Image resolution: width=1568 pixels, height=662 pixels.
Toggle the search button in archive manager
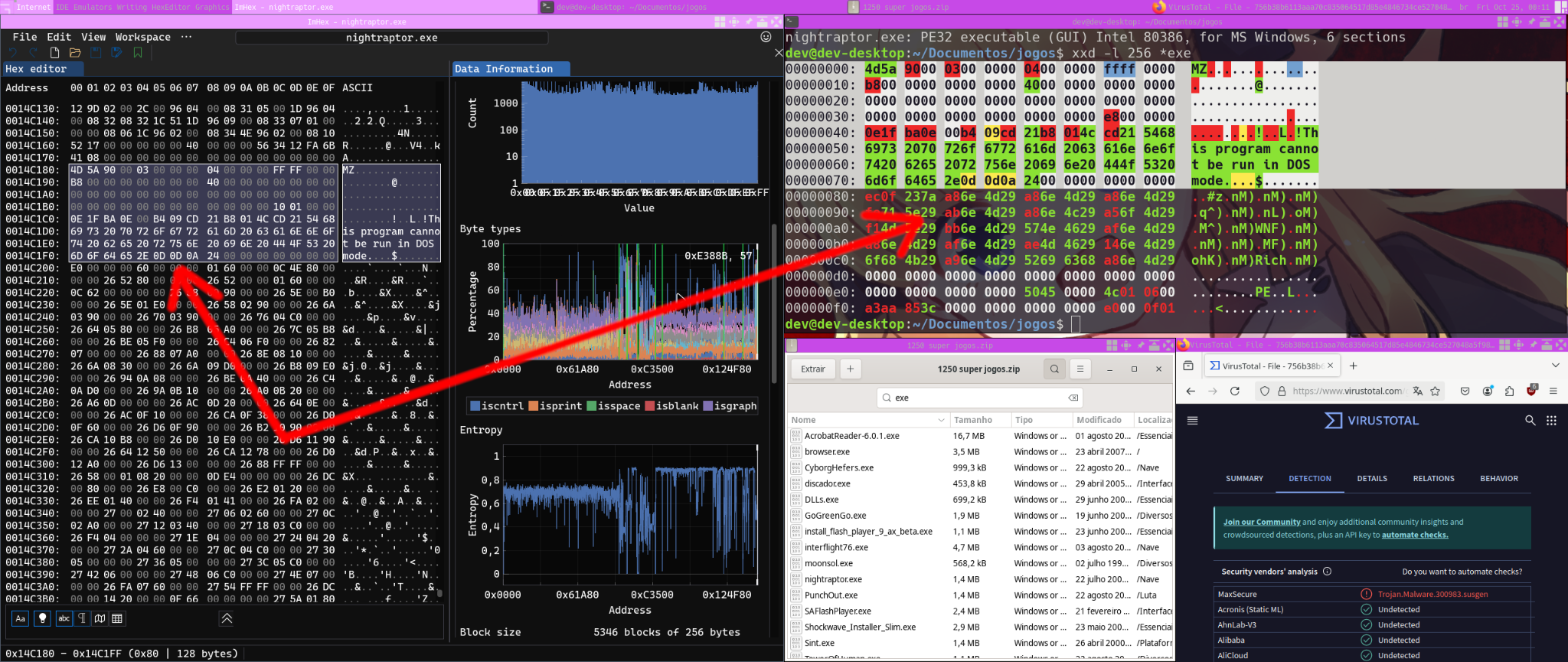(1054, 369)
